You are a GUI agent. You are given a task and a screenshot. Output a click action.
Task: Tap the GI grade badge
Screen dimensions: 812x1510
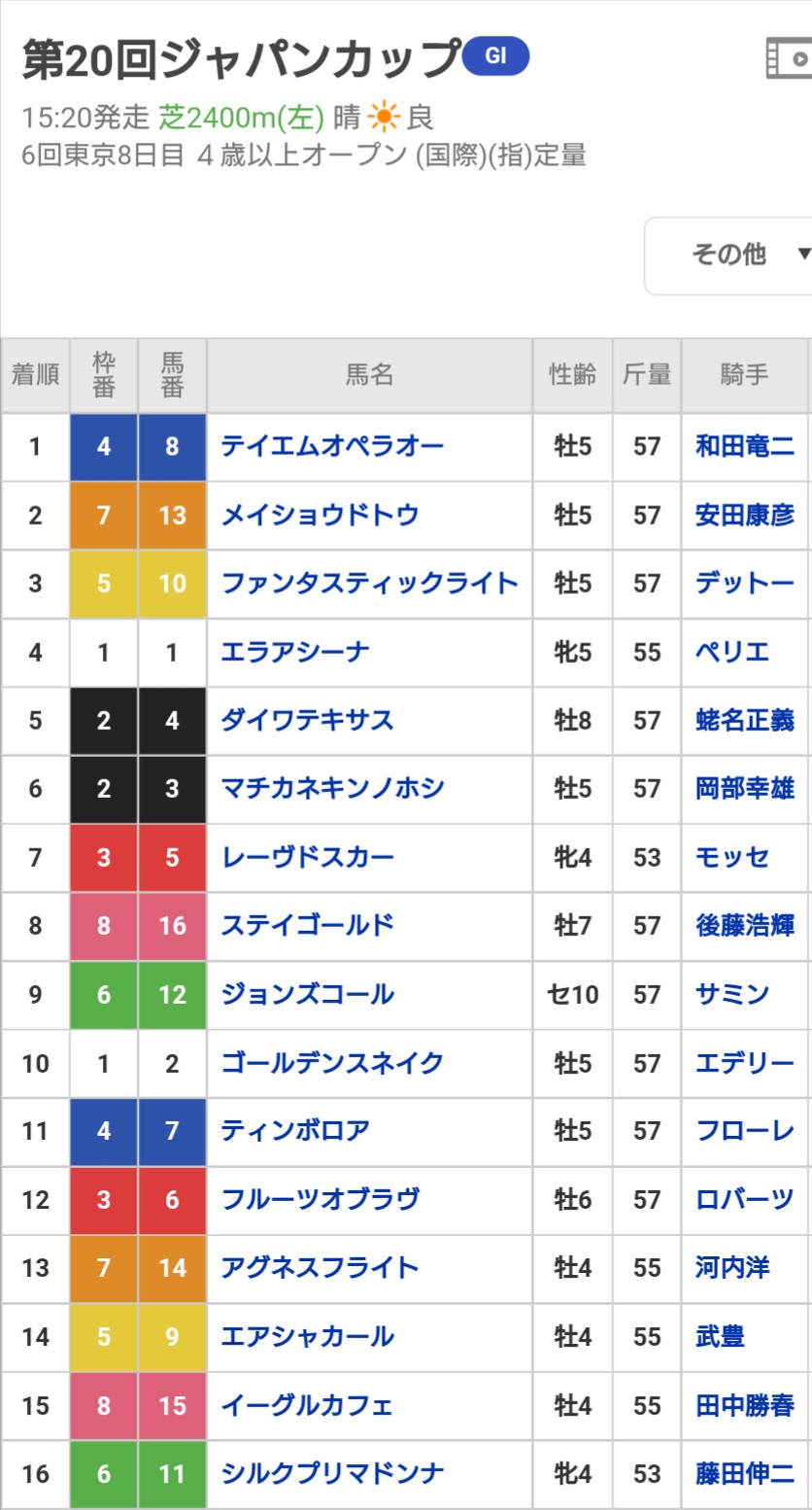[x=495, y=56]
